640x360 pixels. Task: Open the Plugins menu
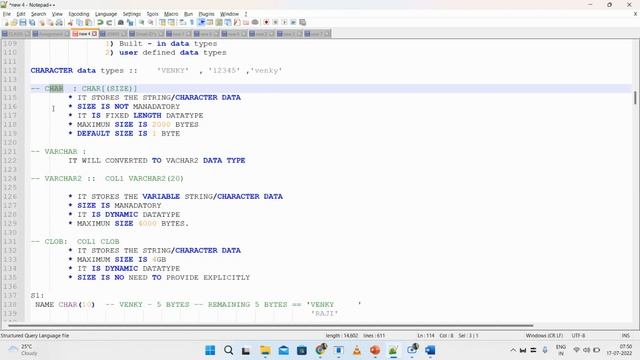(206, 14)
